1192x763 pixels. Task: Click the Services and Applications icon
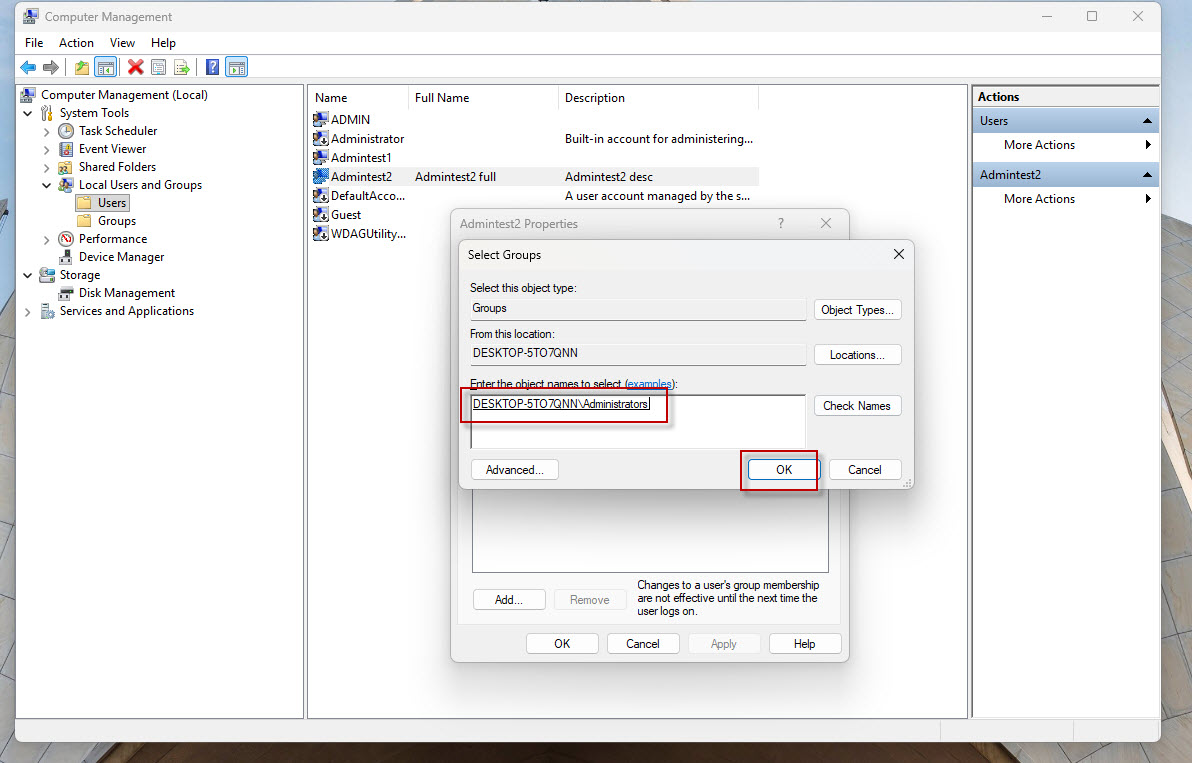[47, 311]
